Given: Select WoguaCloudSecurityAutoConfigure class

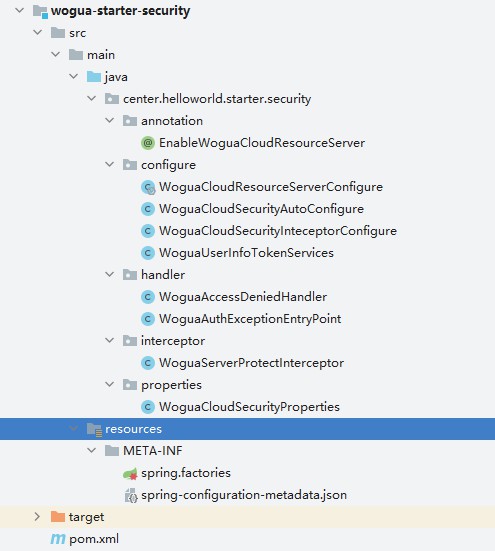Looking at the screenshot, I should pyautogui.click(x=261, y=209).
